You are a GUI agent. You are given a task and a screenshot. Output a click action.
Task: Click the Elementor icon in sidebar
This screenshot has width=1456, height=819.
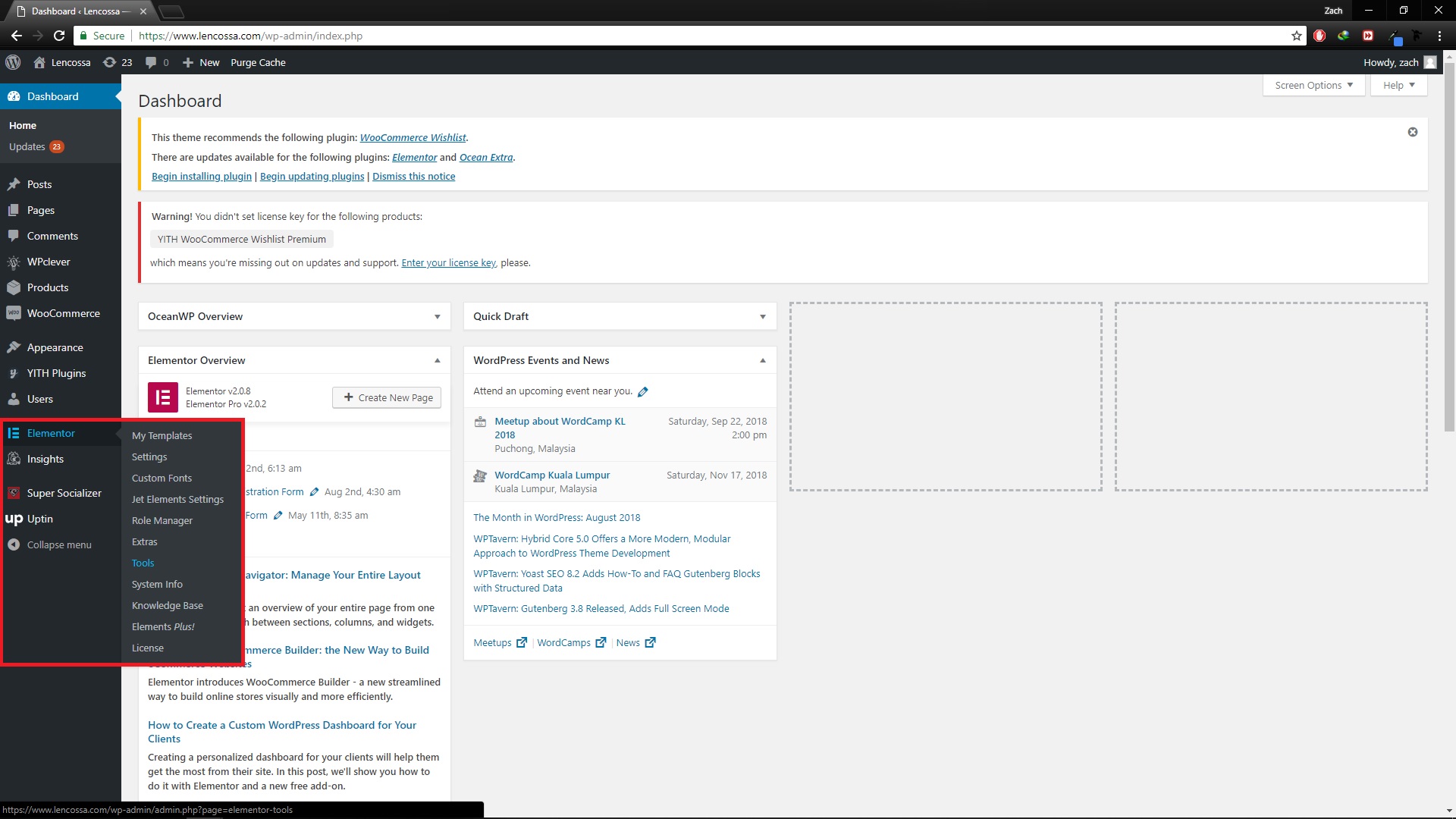[14, 433]
